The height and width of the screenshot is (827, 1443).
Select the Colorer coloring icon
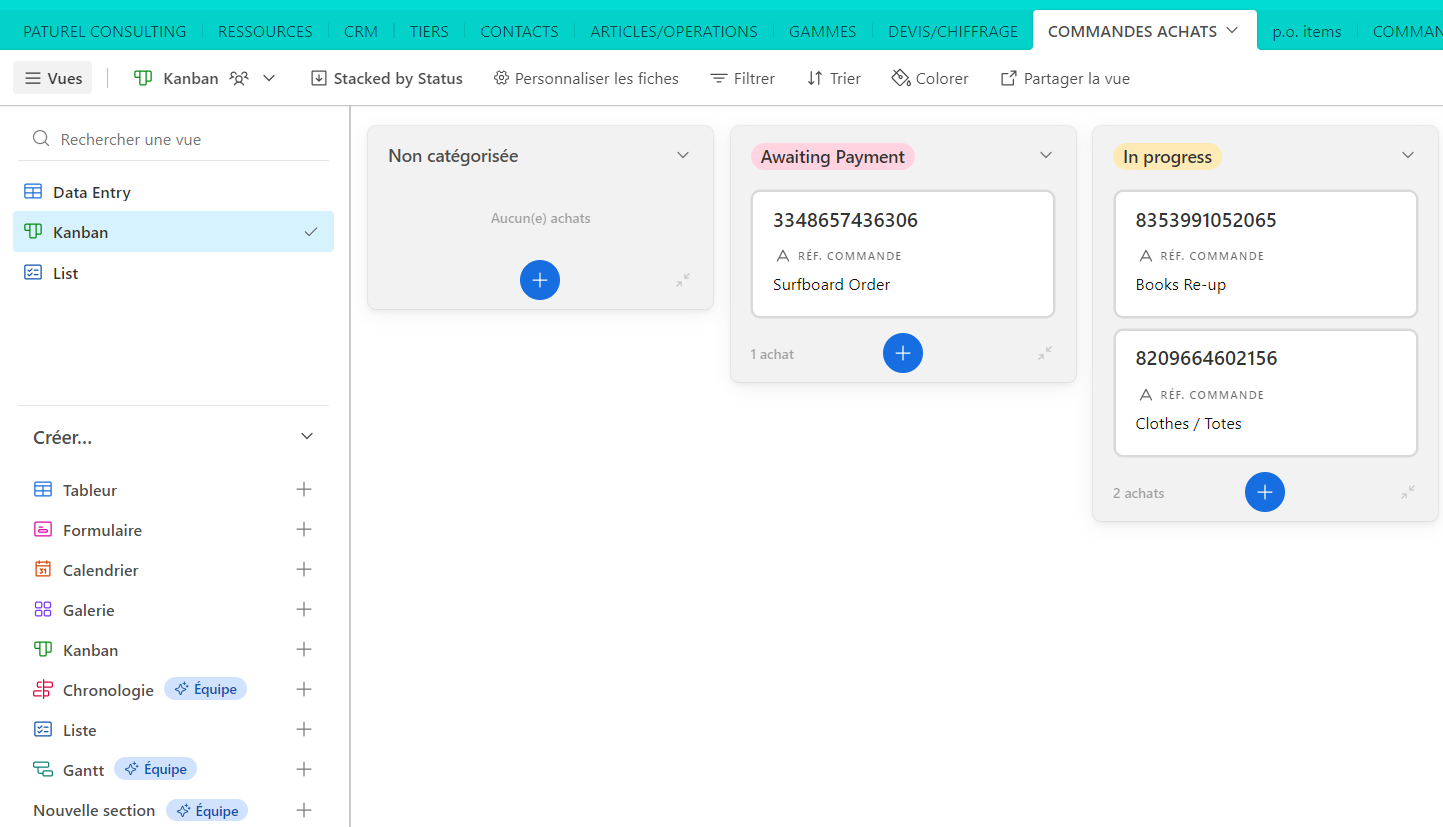click(x=901, y=78)
